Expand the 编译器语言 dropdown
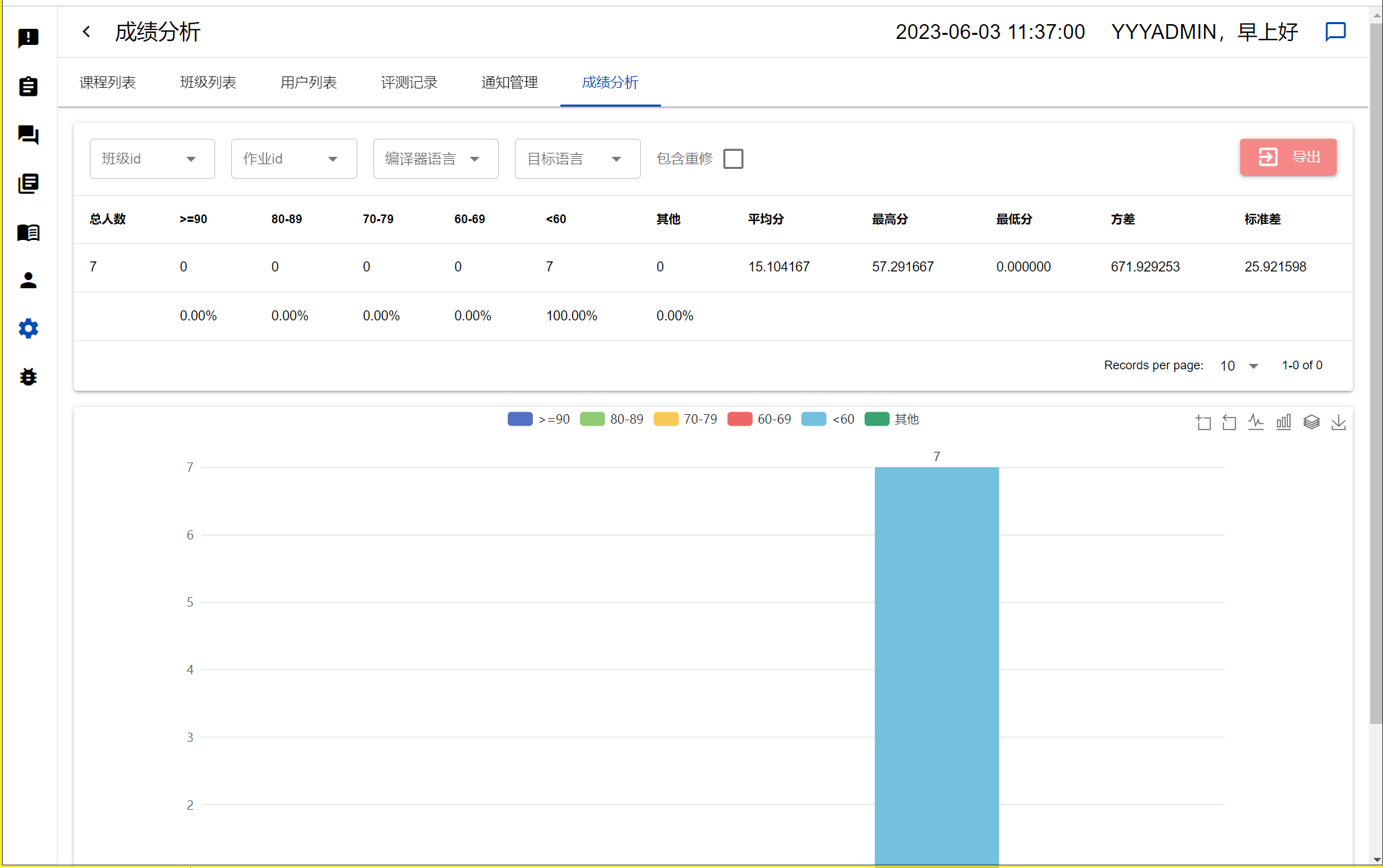 click(x=435, y=159)
